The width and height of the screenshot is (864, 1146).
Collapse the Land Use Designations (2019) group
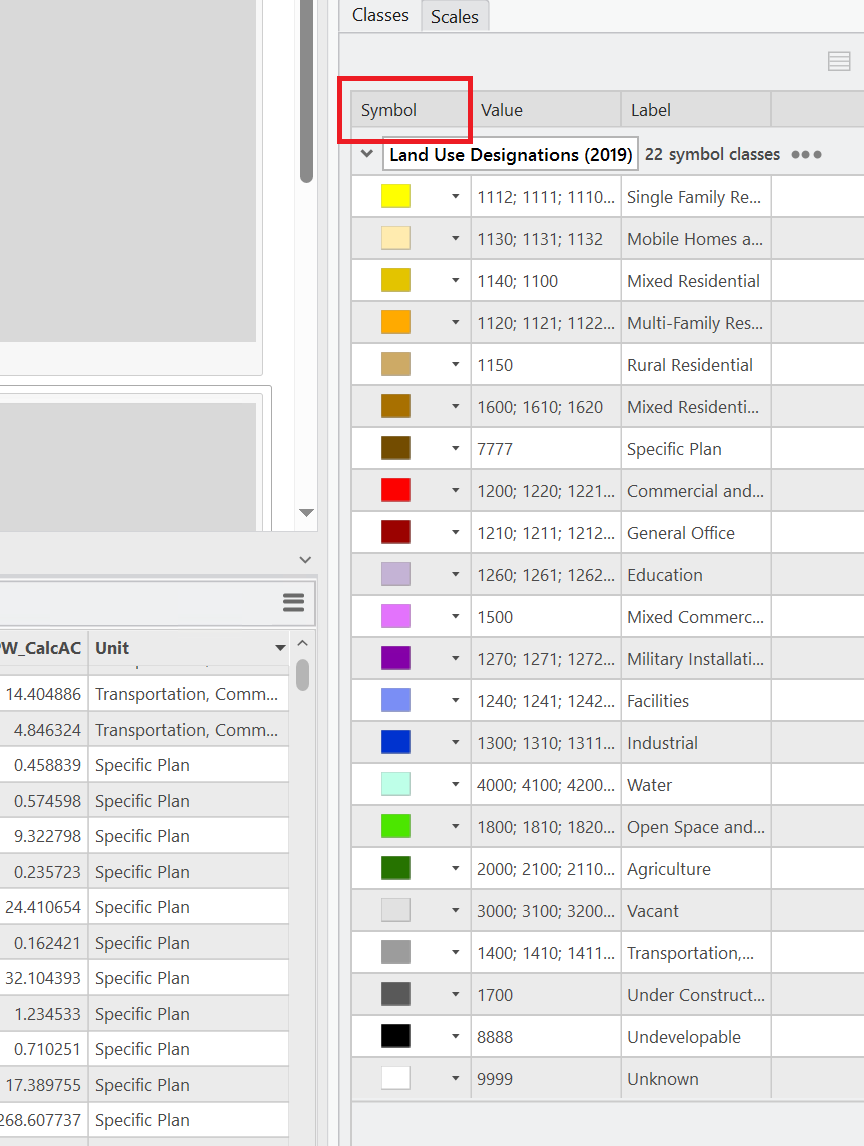366,154
